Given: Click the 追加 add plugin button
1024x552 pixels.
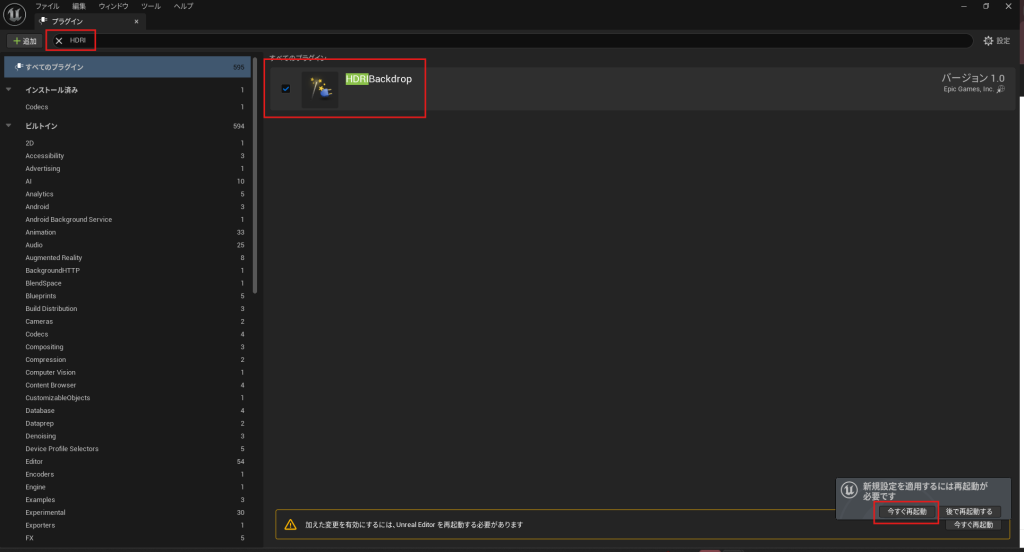Looking at the screenshot, I should click(24, 41).
